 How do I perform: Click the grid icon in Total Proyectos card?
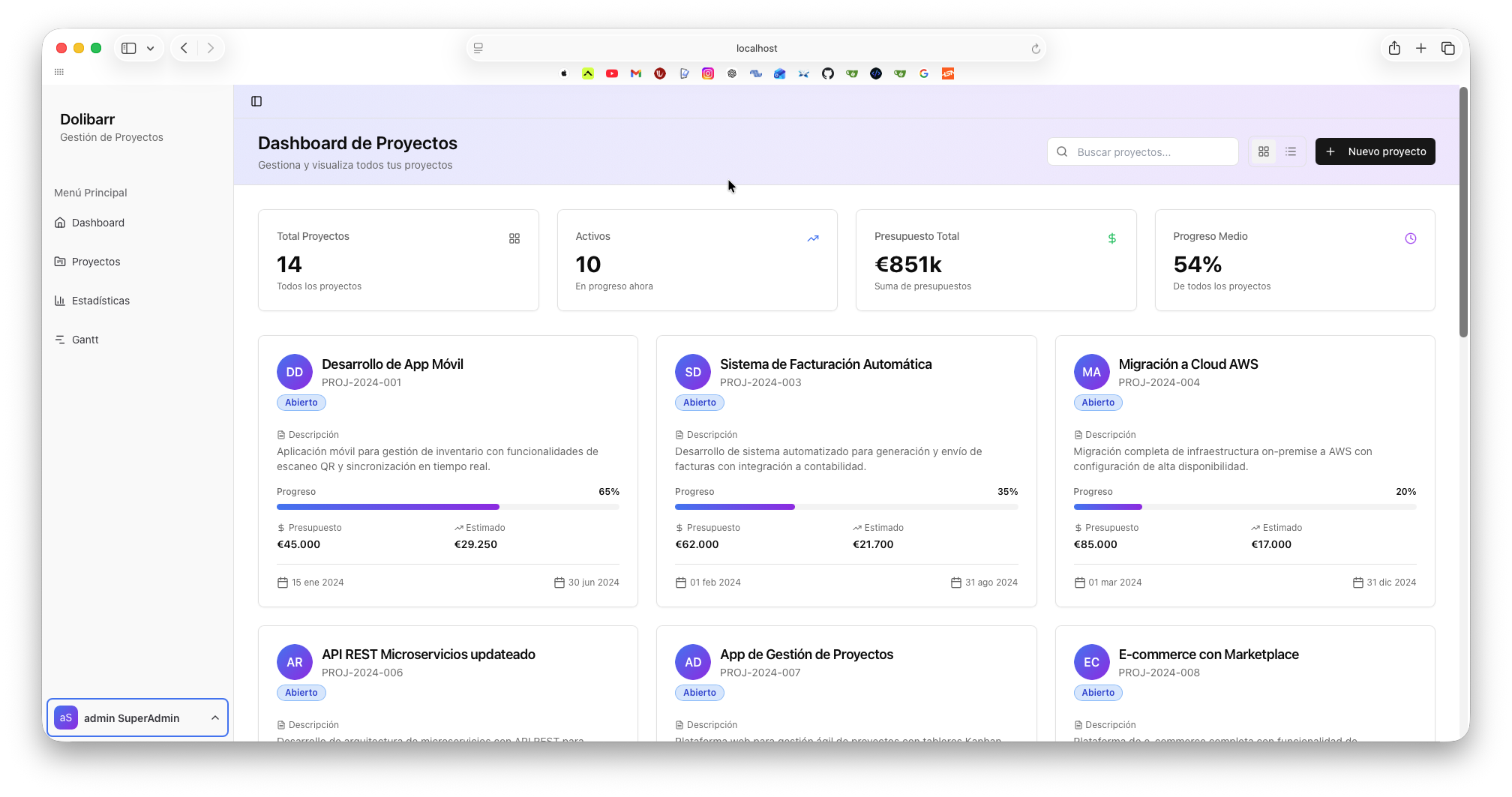click(x=514, y=238)
